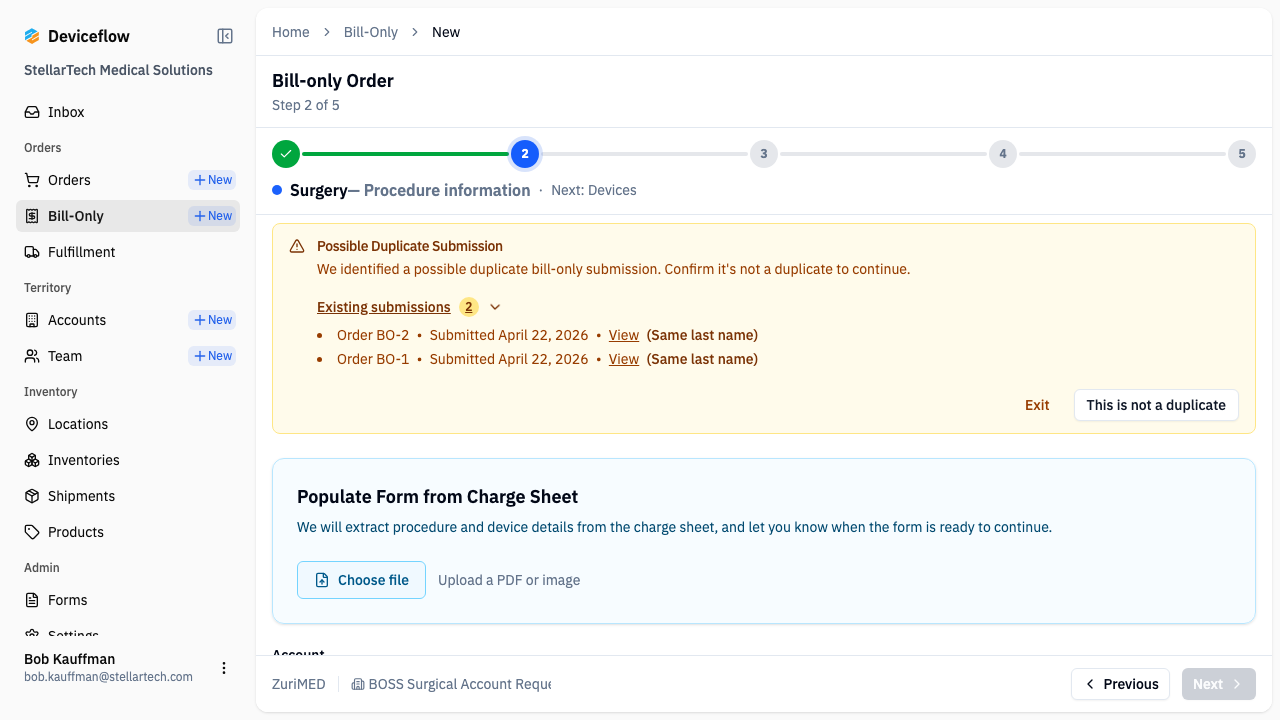The width and height of the screenshot is (1280, 720).
Task: Open user options three-dot menu
Action: pos(224,668)
